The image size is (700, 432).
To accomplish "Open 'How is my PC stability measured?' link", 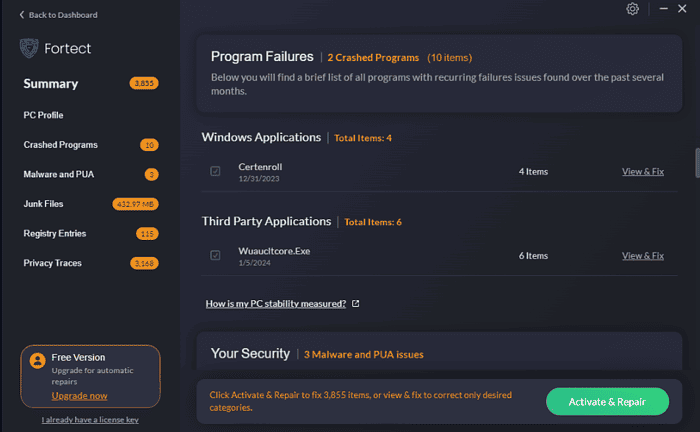I will click(276, 303).
